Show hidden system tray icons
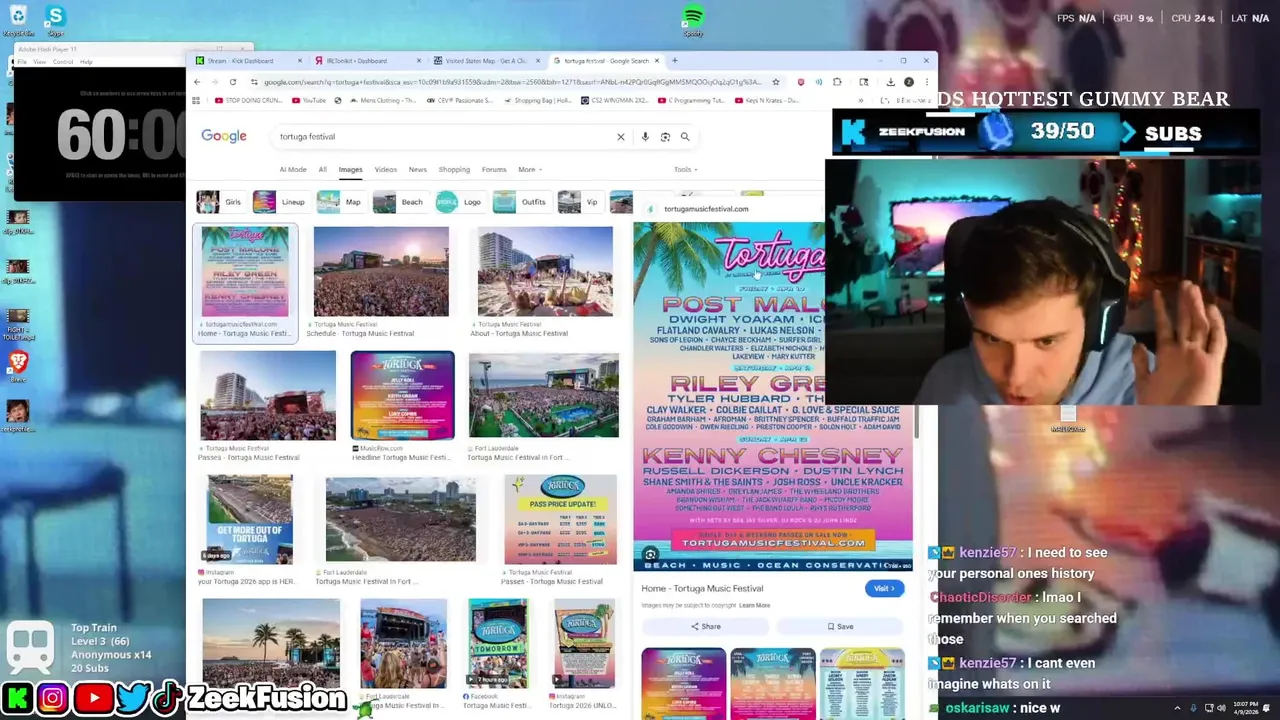 tap(1177, 708)
